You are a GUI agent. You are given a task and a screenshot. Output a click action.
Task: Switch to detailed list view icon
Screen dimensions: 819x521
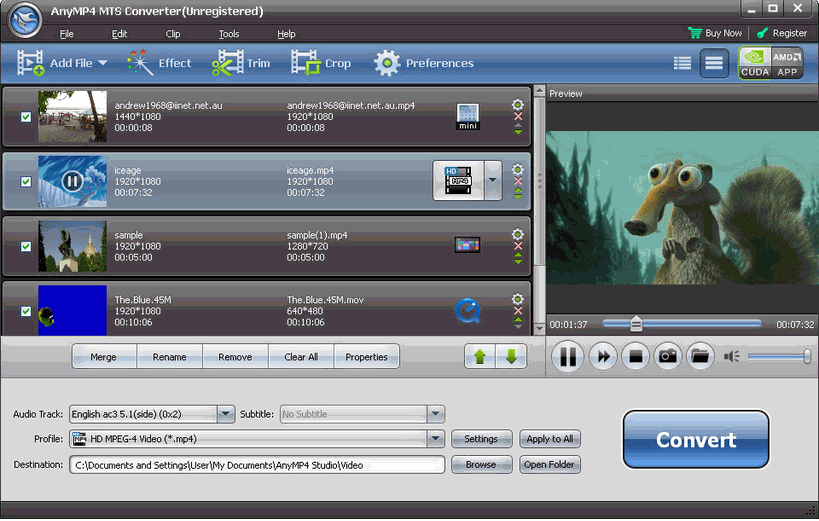pyautogui.click(x=682, y=63)
